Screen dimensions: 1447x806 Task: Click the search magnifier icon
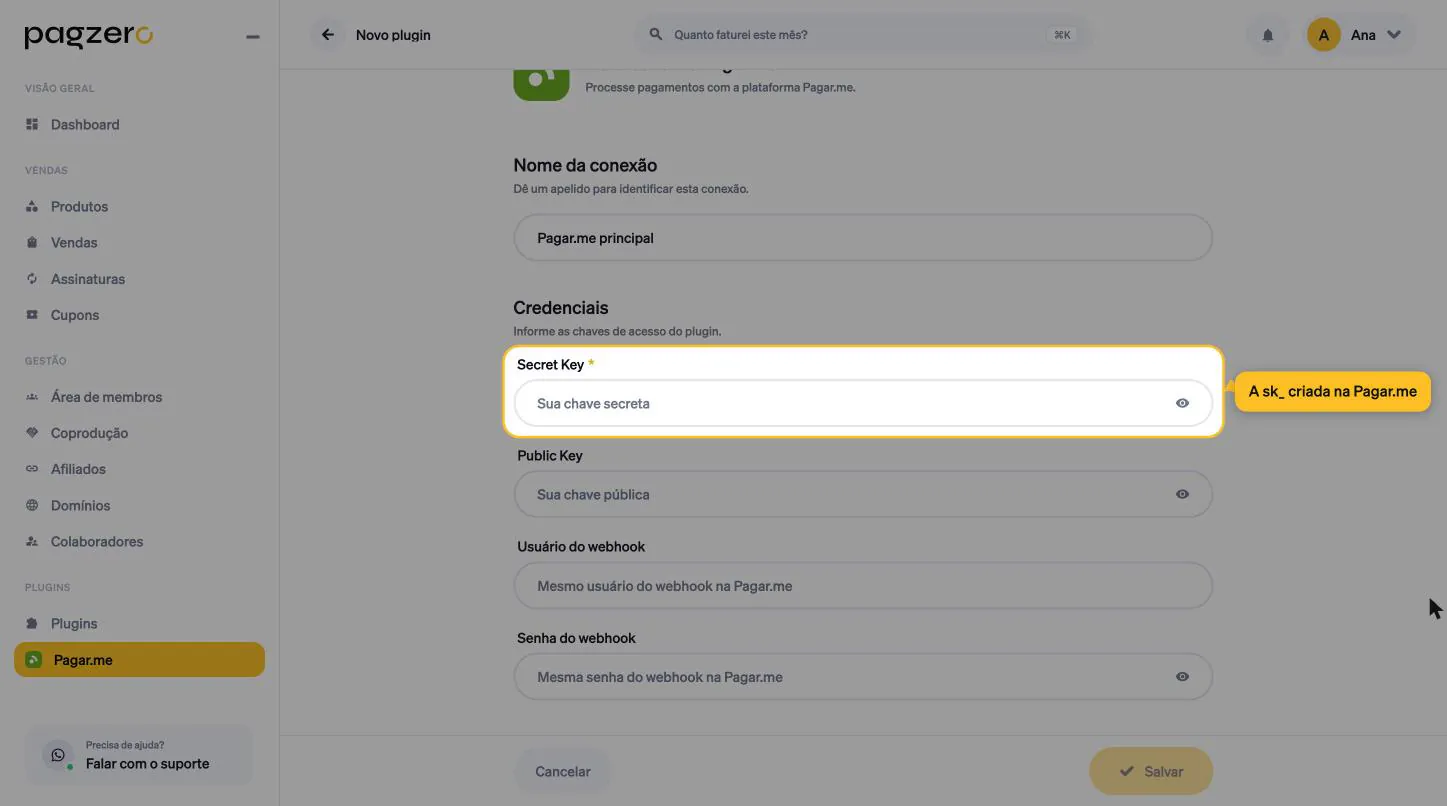point(656,34)
